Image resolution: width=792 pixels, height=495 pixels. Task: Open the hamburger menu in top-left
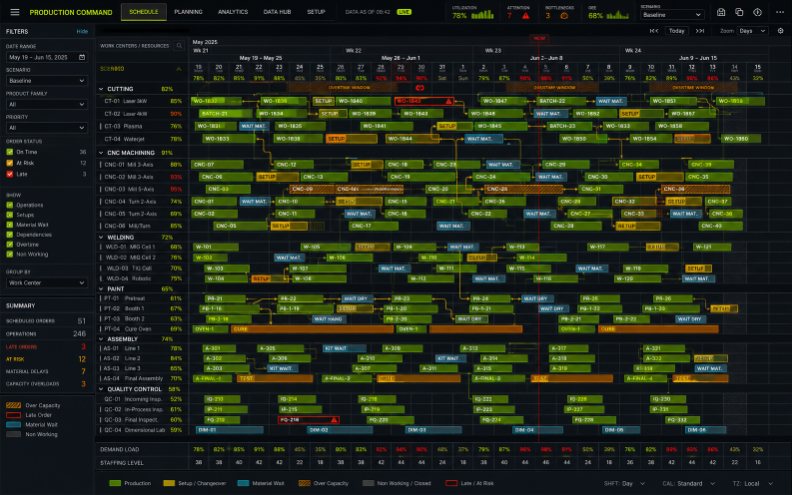pos(15,12)
